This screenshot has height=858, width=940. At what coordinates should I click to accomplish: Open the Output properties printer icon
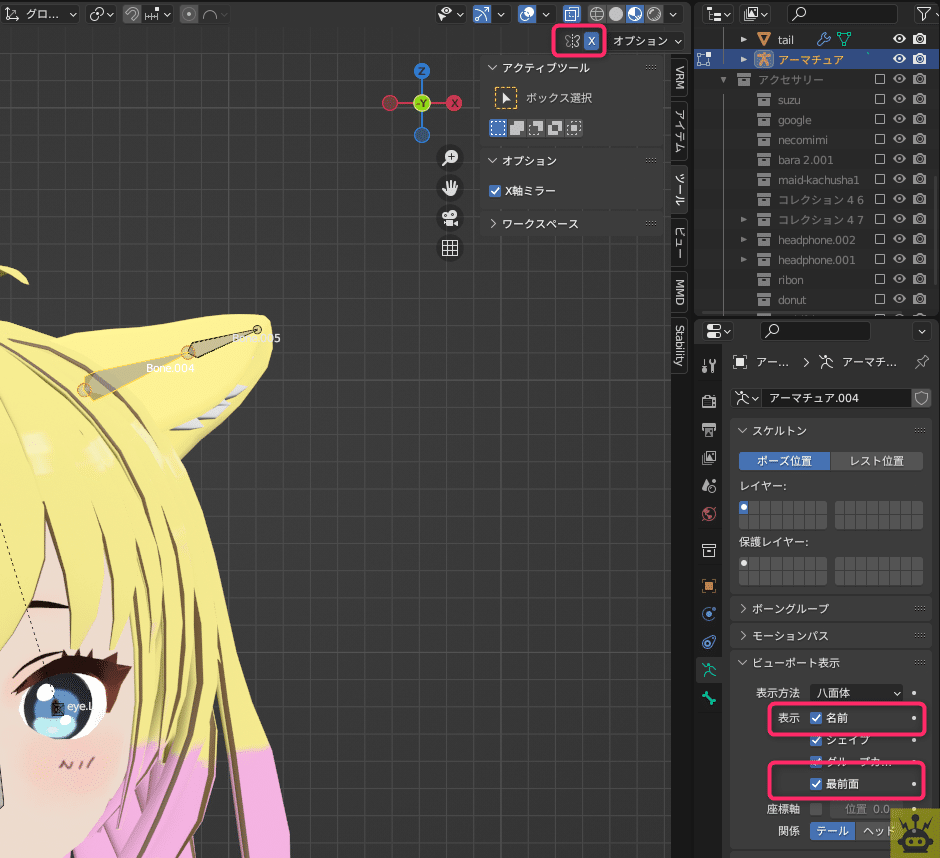[x=709, y=429]
